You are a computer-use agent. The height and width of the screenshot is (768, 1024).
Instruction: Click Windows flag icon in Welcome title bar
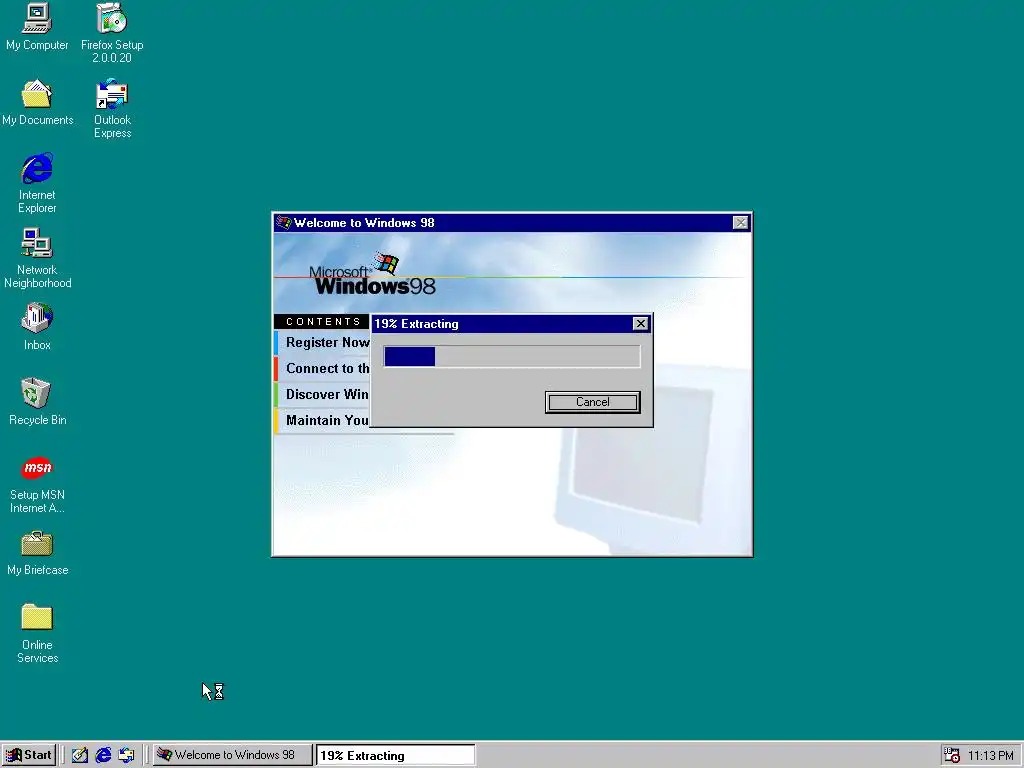click(x=283, y=223)
